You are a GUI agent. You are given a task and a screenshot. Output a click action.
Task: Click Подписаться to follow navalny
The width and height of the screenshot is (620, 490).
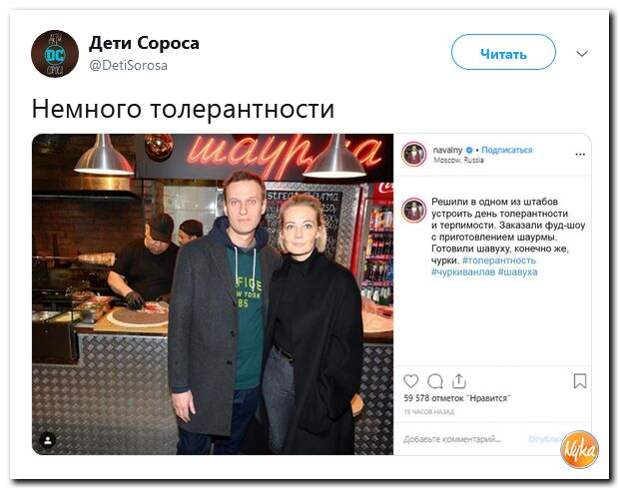click(x=507, y=149)
